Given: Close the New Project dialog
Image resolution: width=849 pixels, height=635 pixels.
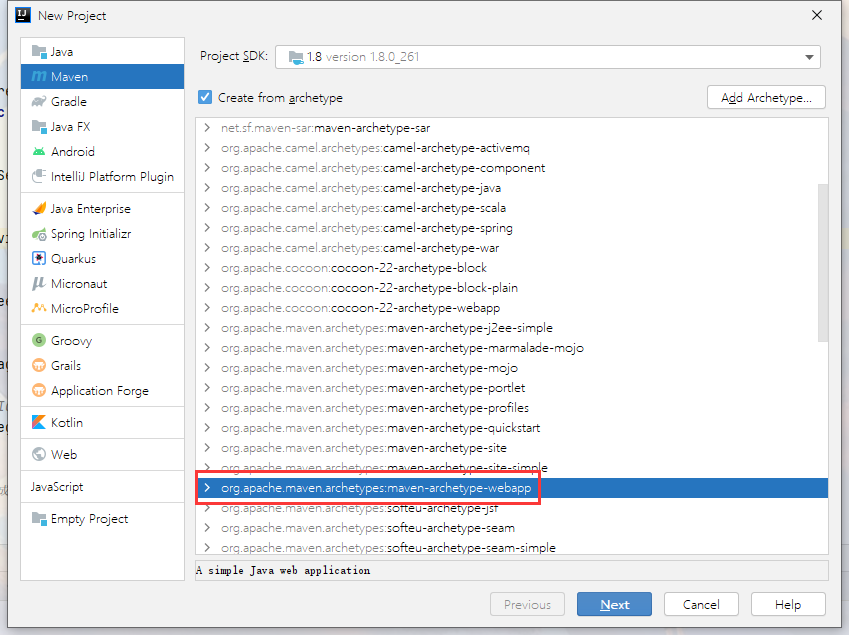Looking at the screenshot, I should tap(817, 15).
